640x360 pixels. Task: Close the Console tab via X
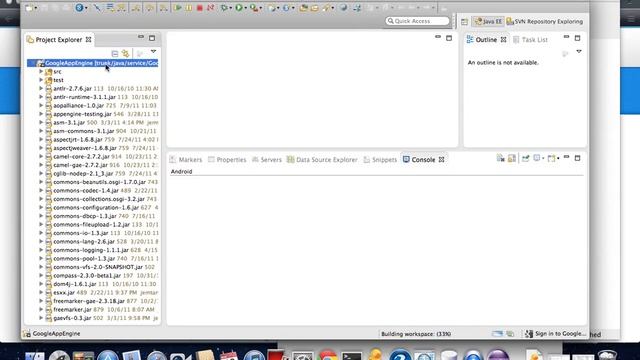click(441, 160)
